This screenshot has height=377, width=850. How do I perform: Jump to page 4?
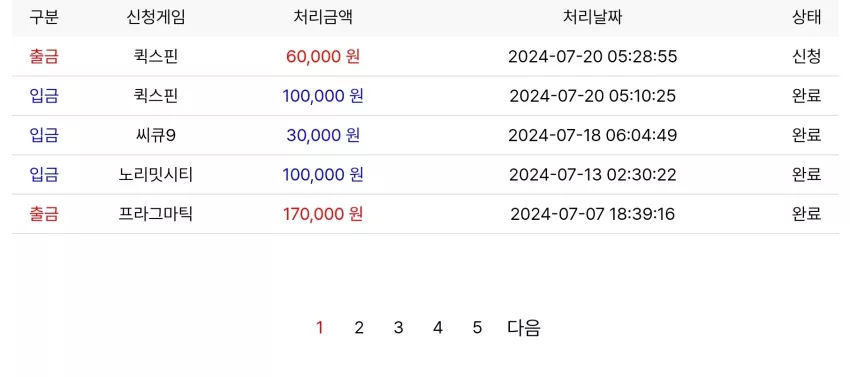tap(438, 328)
